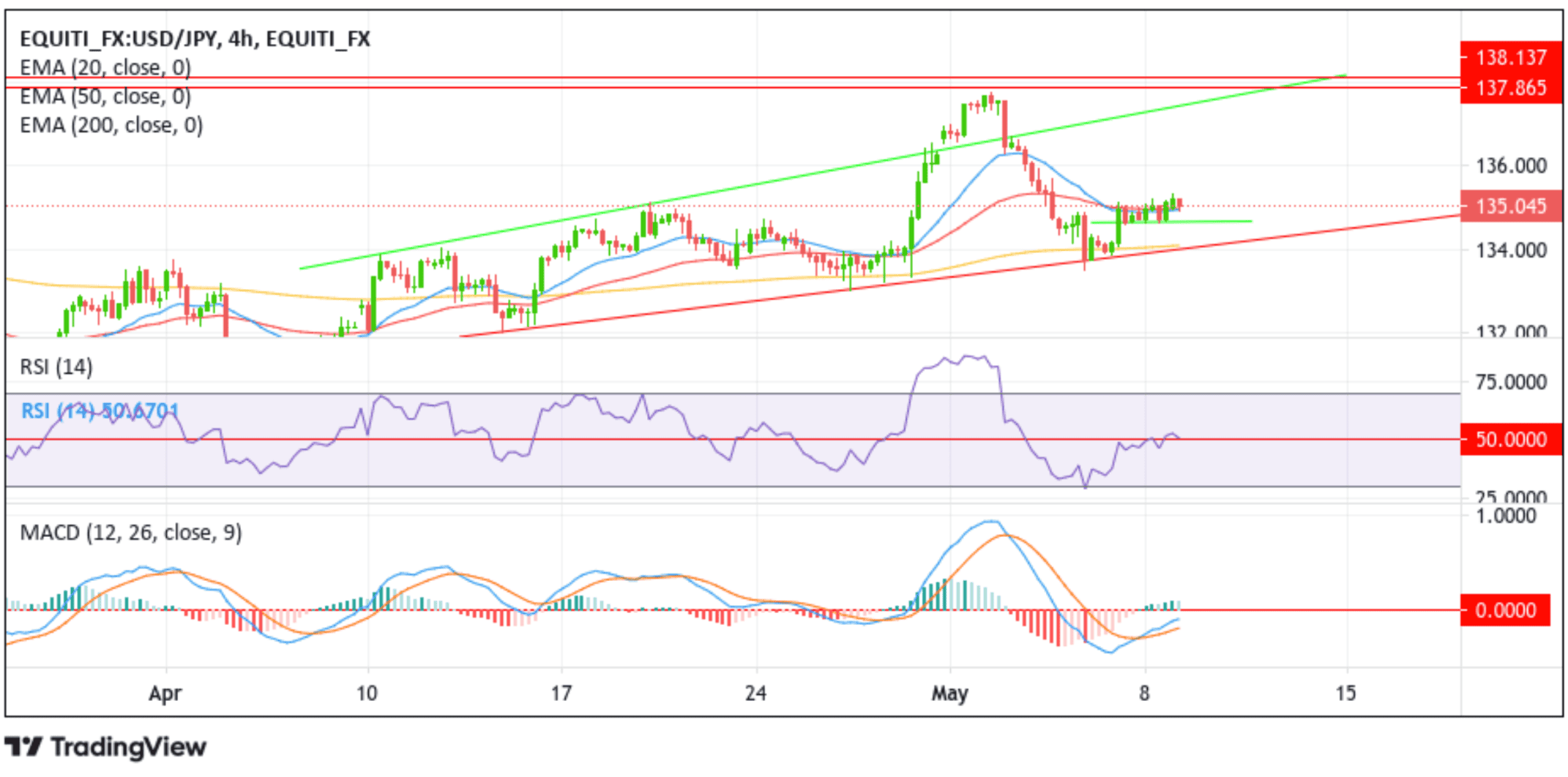Screen dimensions: 1568x777
Task: Click the 8 date on time axis
Action: click(x=1144, y=692)
